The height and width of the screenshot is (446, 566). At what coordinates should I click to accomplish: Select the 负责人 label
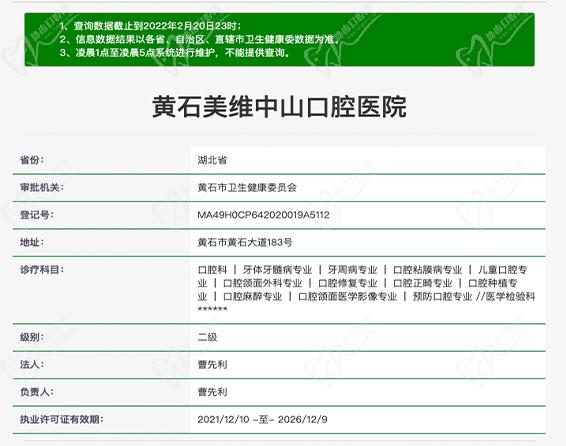36,392
